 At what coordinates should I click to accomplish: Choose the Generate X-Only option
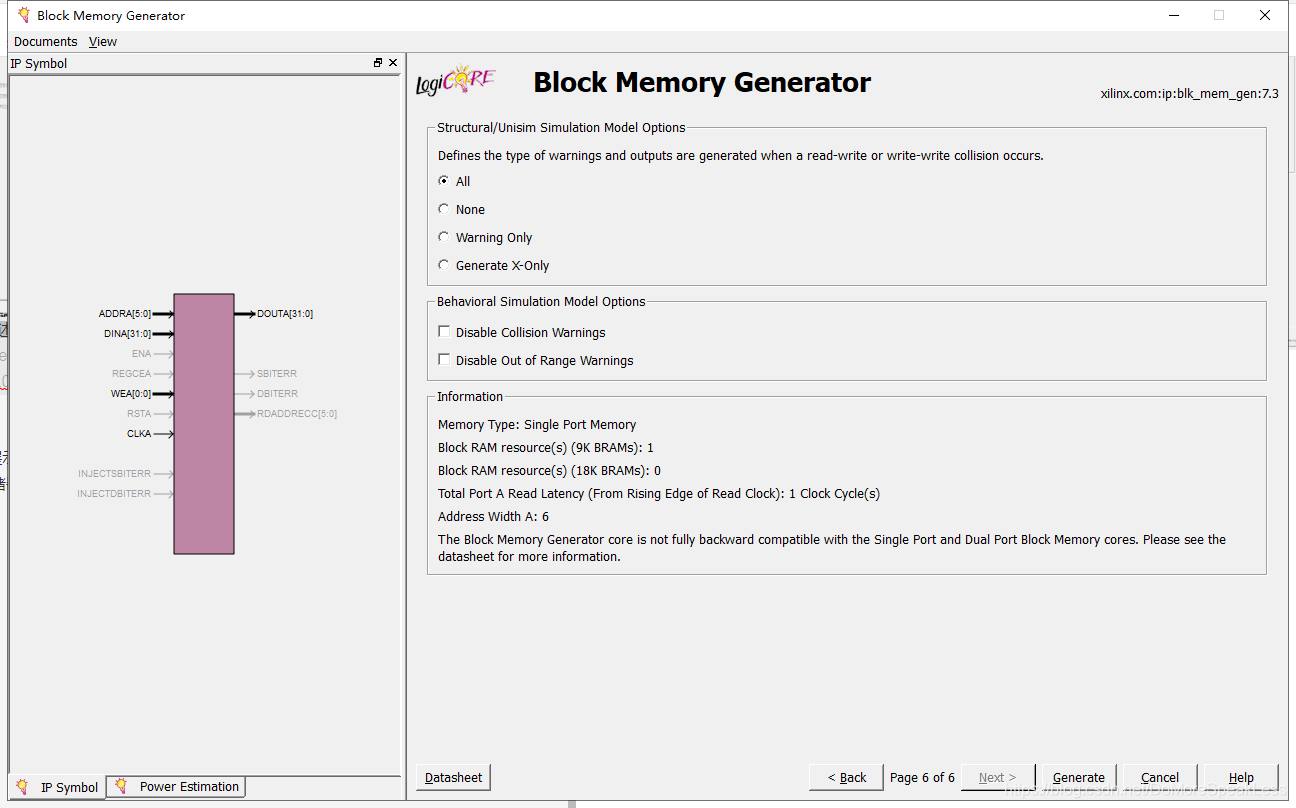coord(444,265)
